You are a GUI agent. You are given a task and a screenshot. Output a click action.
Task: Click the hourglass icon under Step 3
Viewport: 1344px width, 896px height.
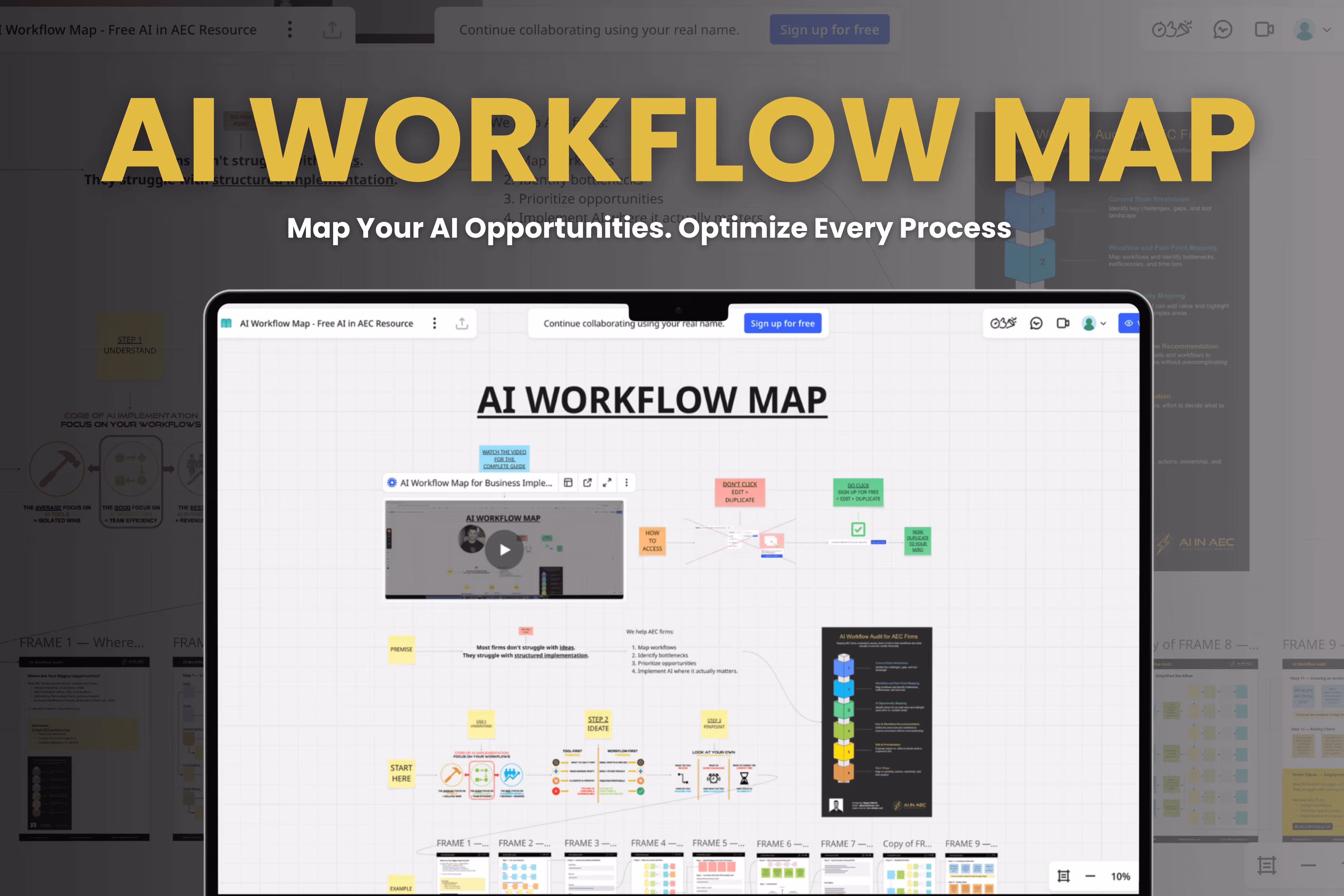click(744, 778)
